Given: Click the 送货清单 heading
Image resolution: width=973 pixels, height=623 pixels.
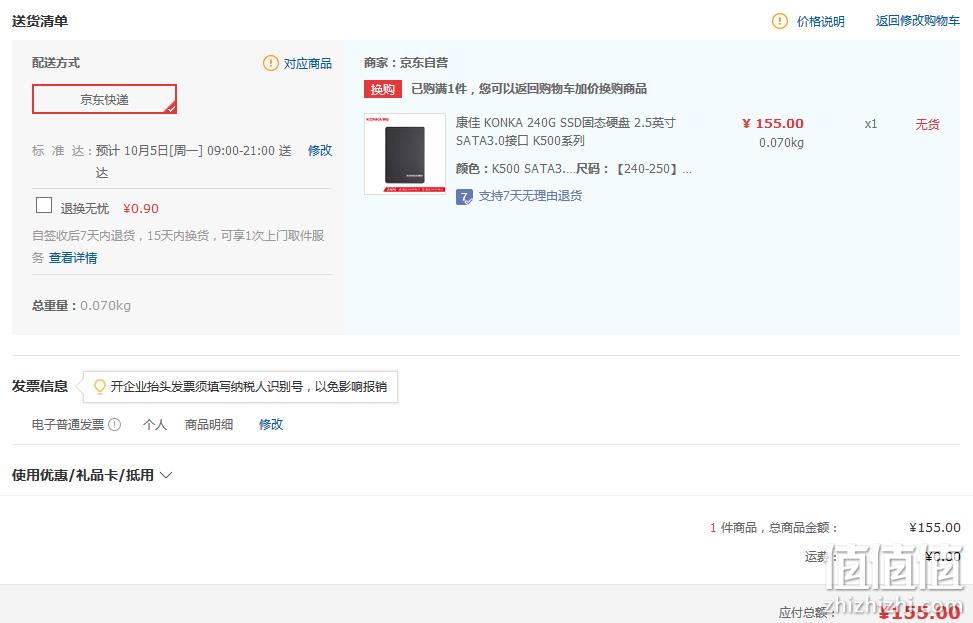Looking at the screenshot, I should point(40,21).
